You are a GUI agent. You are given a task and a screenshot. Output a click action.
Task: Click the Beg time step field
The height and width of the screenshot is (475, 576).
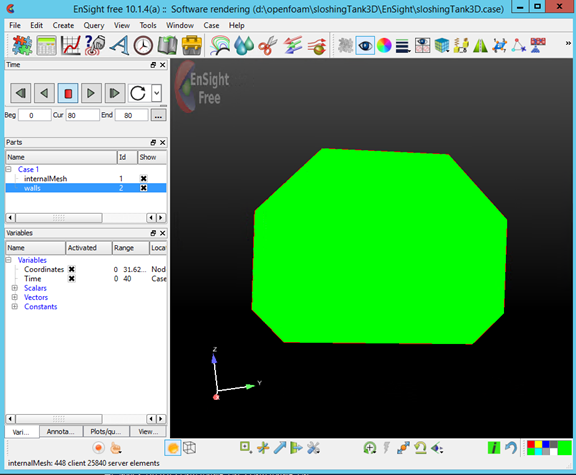[x=35, y=115]
